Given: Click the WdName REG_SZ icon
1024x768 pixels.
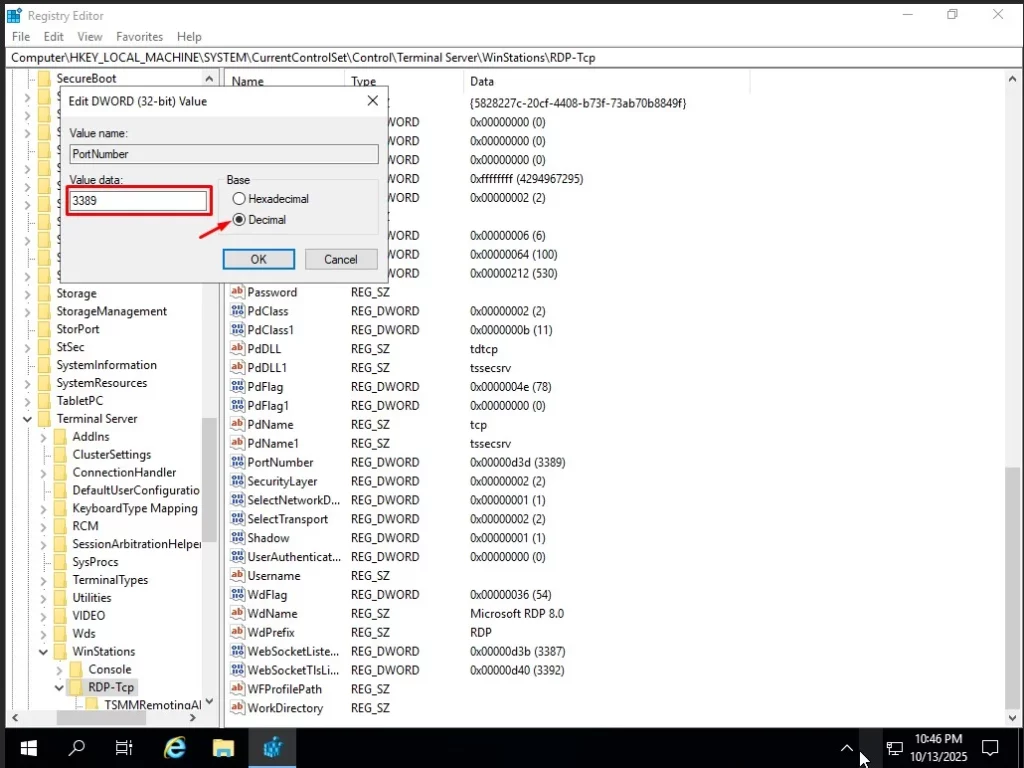Looking at the screenshot, I should [x=240, y=613].
